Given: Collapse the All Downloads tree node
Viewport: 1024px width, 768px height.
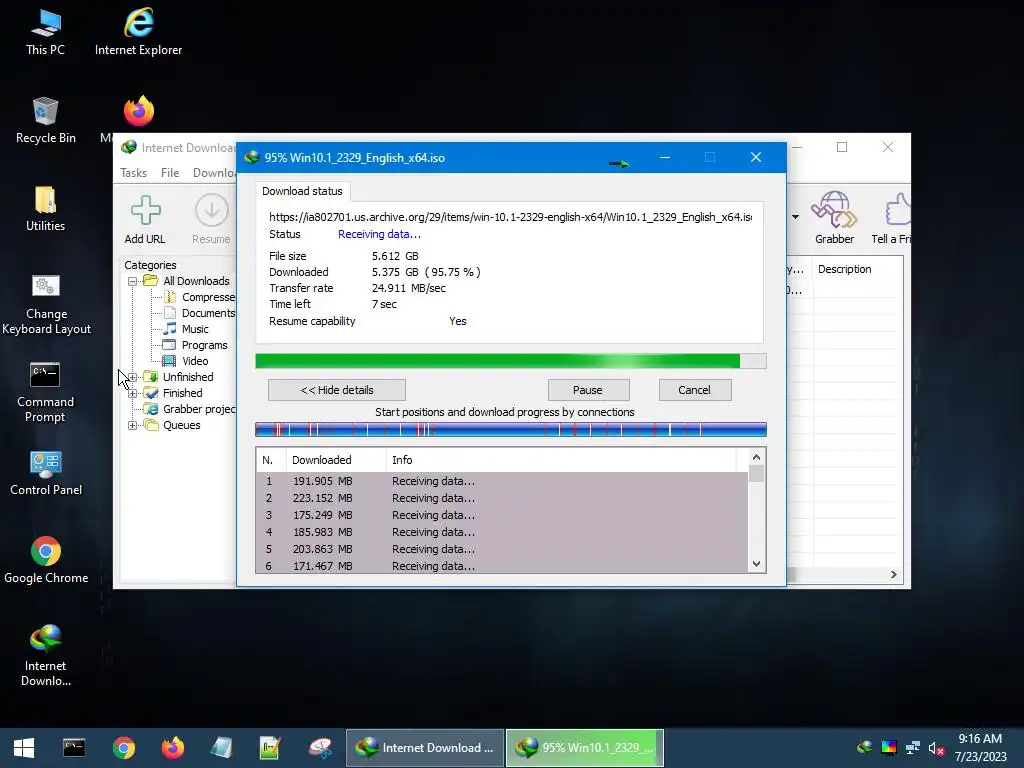Looking at the screenshot, I should pos(133,281).
